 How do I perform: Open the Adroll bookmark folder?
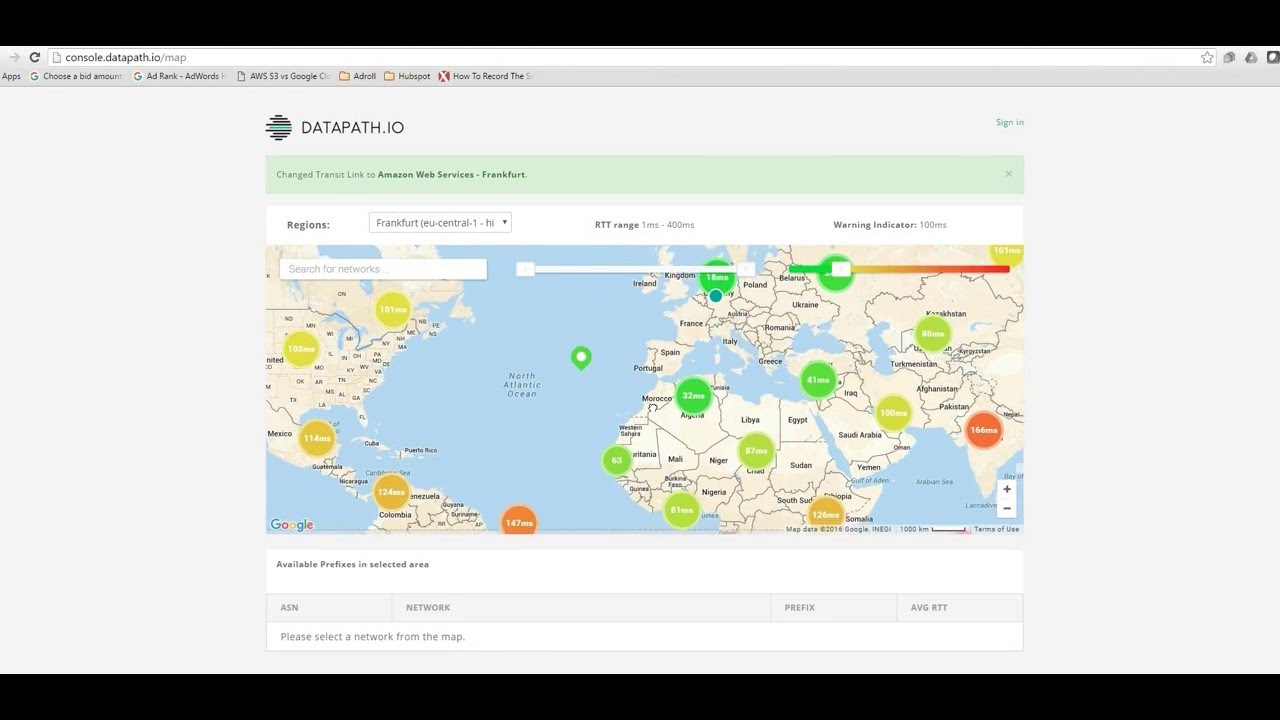(358, 76)
